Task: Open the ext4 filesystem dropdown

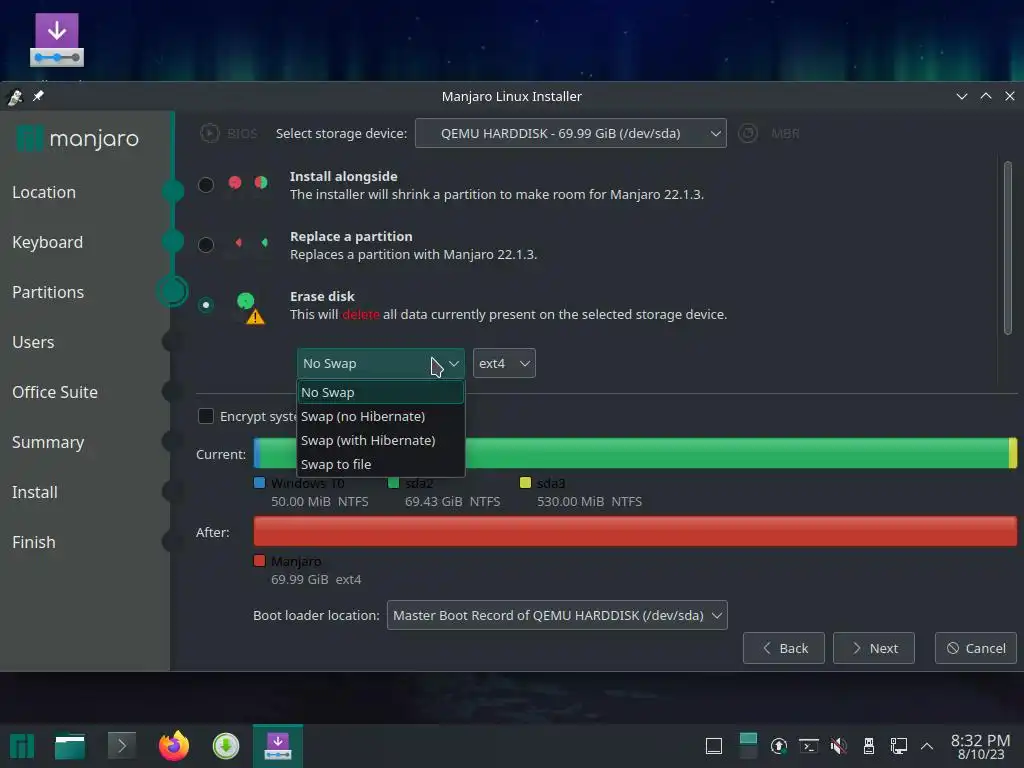Action: click(504, 363)
